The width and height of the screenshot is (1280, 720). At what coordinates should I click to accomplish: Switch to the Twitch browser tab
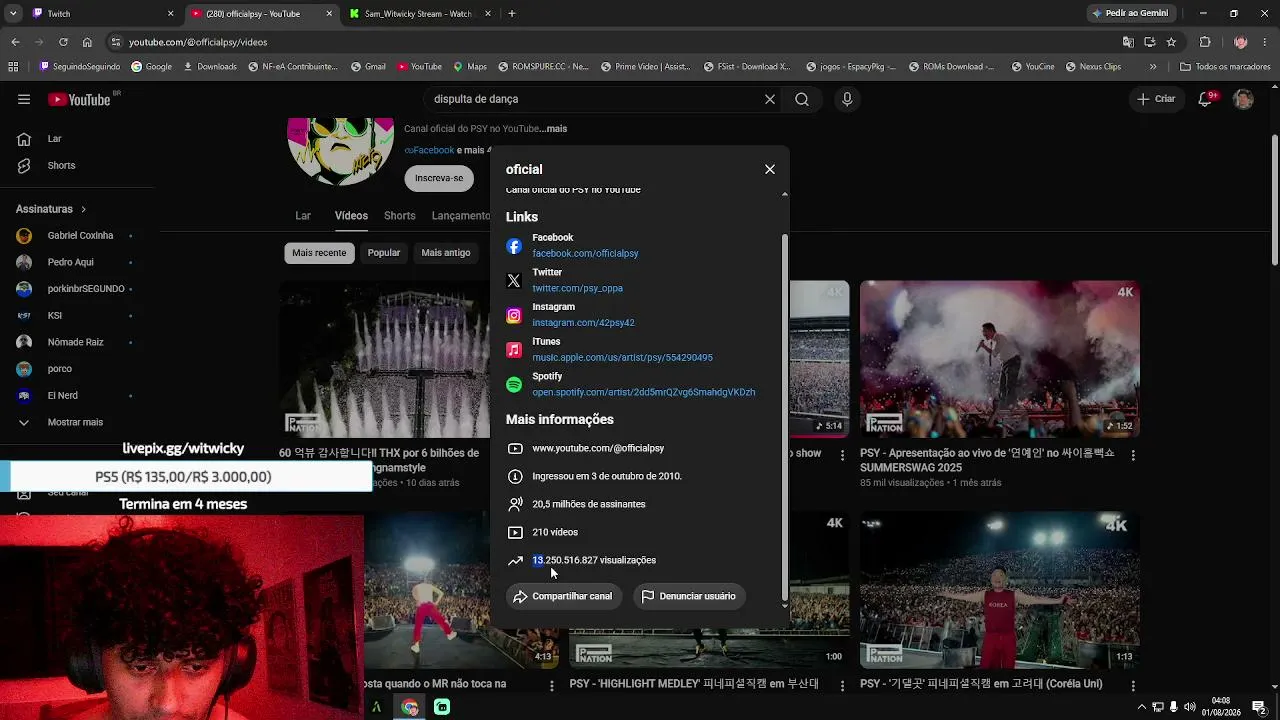(x=100, y=14)
